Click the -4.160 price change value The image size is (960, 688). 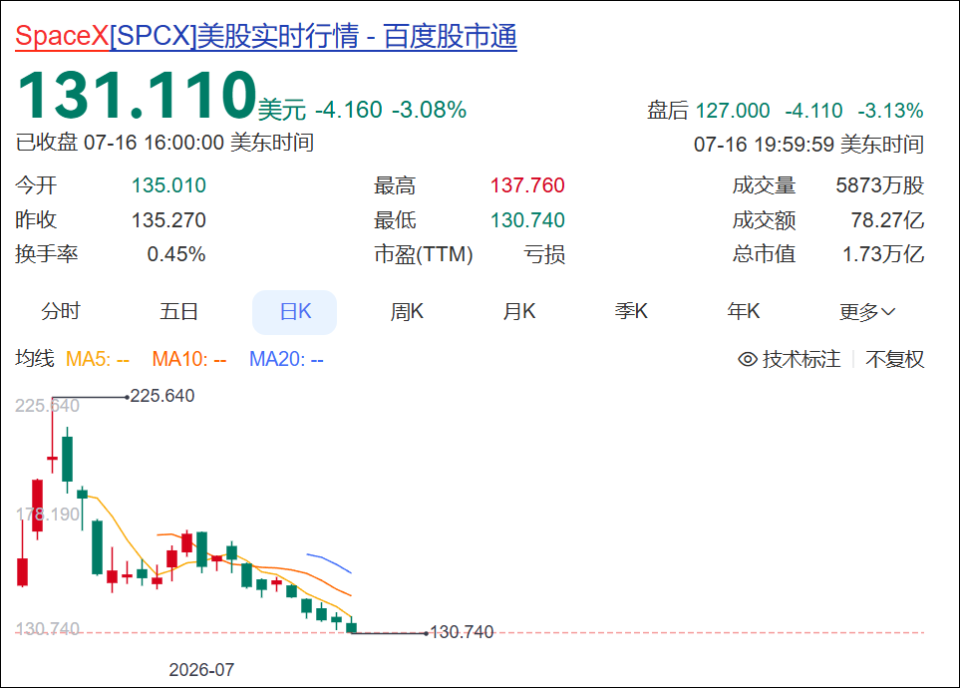[349, 110]
